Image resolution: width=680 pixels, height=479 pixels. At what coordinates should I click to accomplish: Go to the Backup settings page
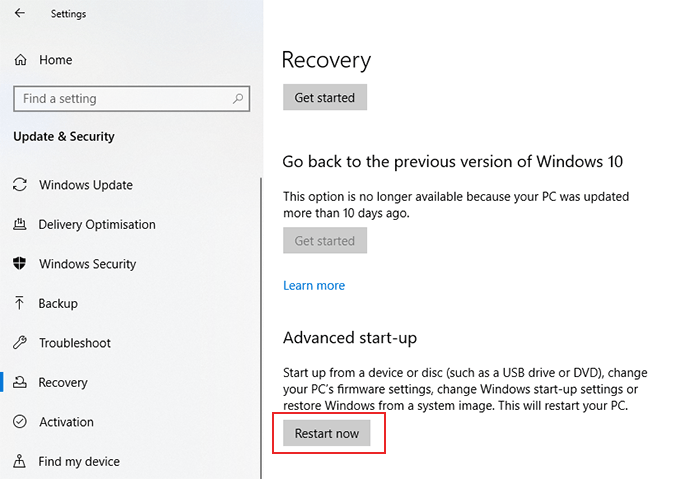58,303
